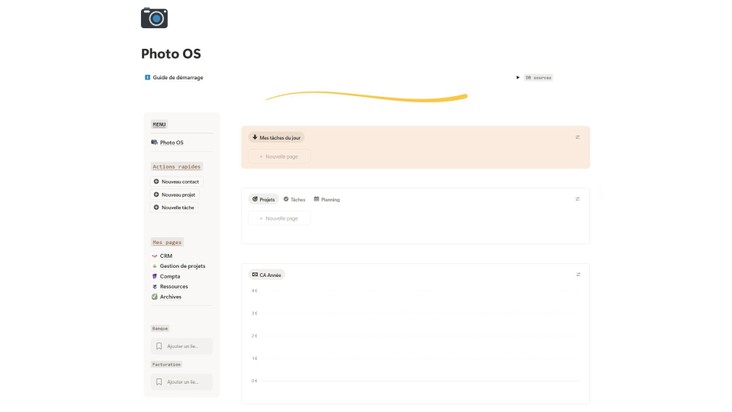The image size is (732, 412).
Task: Switch to the Planning tab
Action: pos(327,199)
